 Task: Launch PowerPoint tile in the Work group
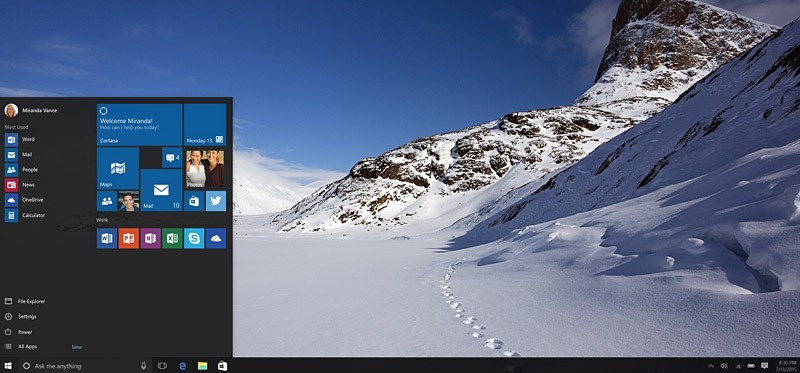(129, 238)
